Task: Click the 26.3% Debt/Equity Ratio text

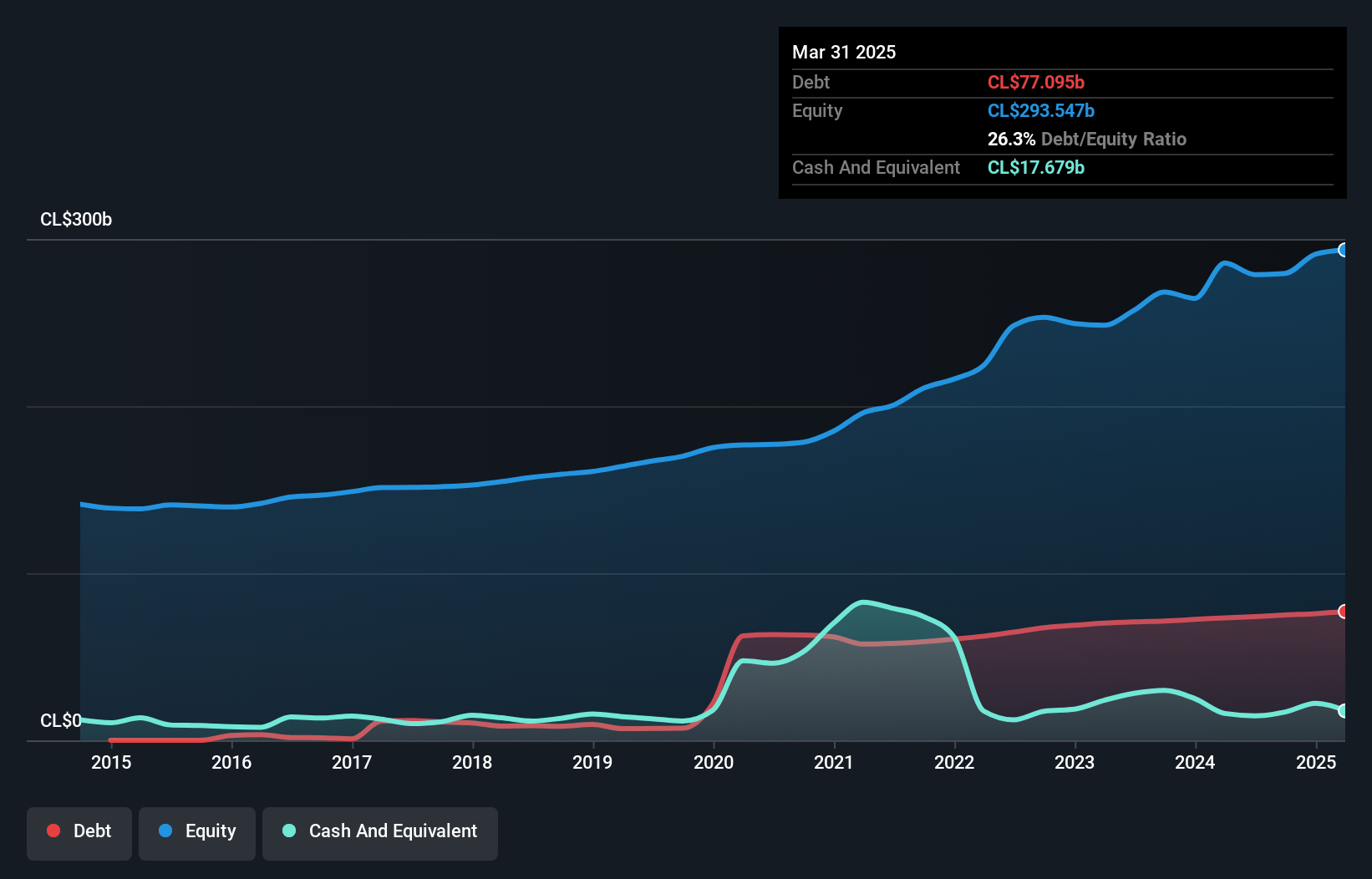Action: pyautogui.click(x=1087, y=139)
